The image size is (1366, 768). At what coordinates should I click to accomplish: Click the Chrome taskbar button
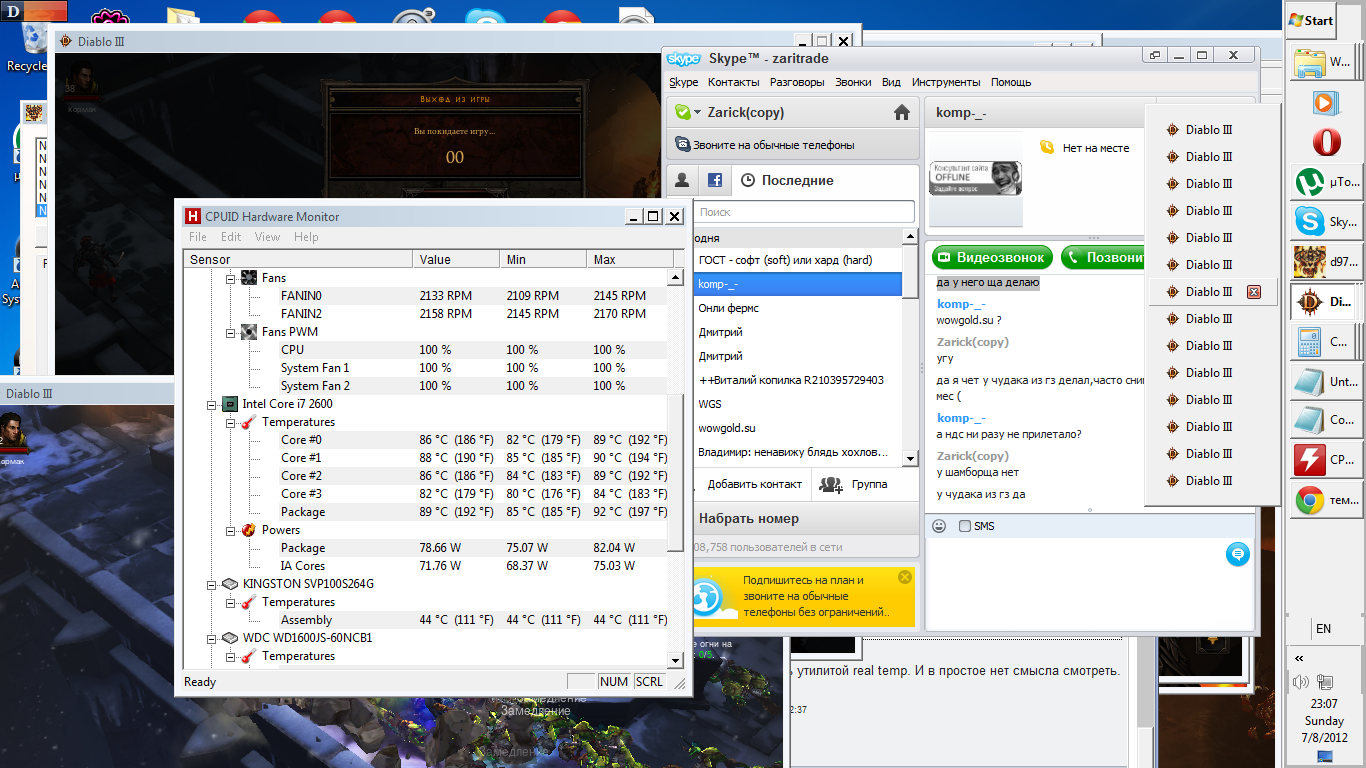click(1326, 500)
